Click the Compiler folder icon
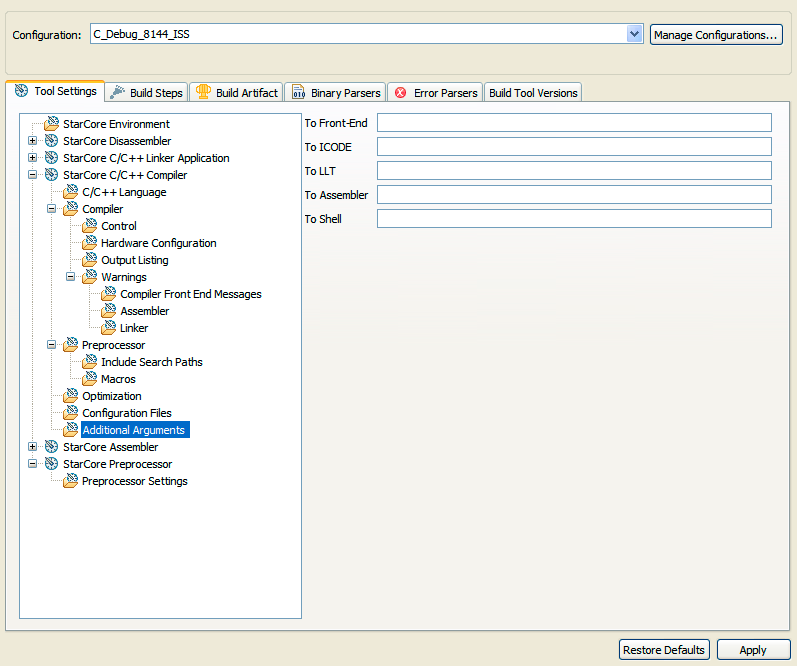The height and width of the screenshot is (666, 797). click(71, 209)
